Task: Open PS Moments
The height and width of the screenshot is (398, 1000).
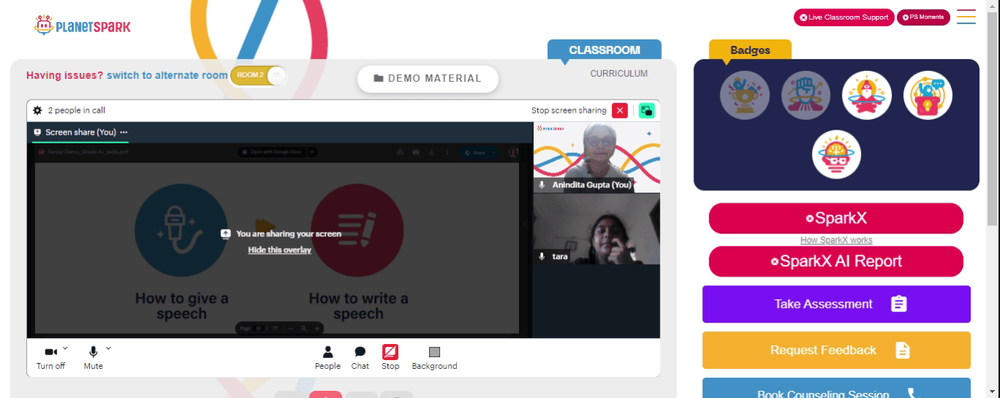Action: pos(923,17)
